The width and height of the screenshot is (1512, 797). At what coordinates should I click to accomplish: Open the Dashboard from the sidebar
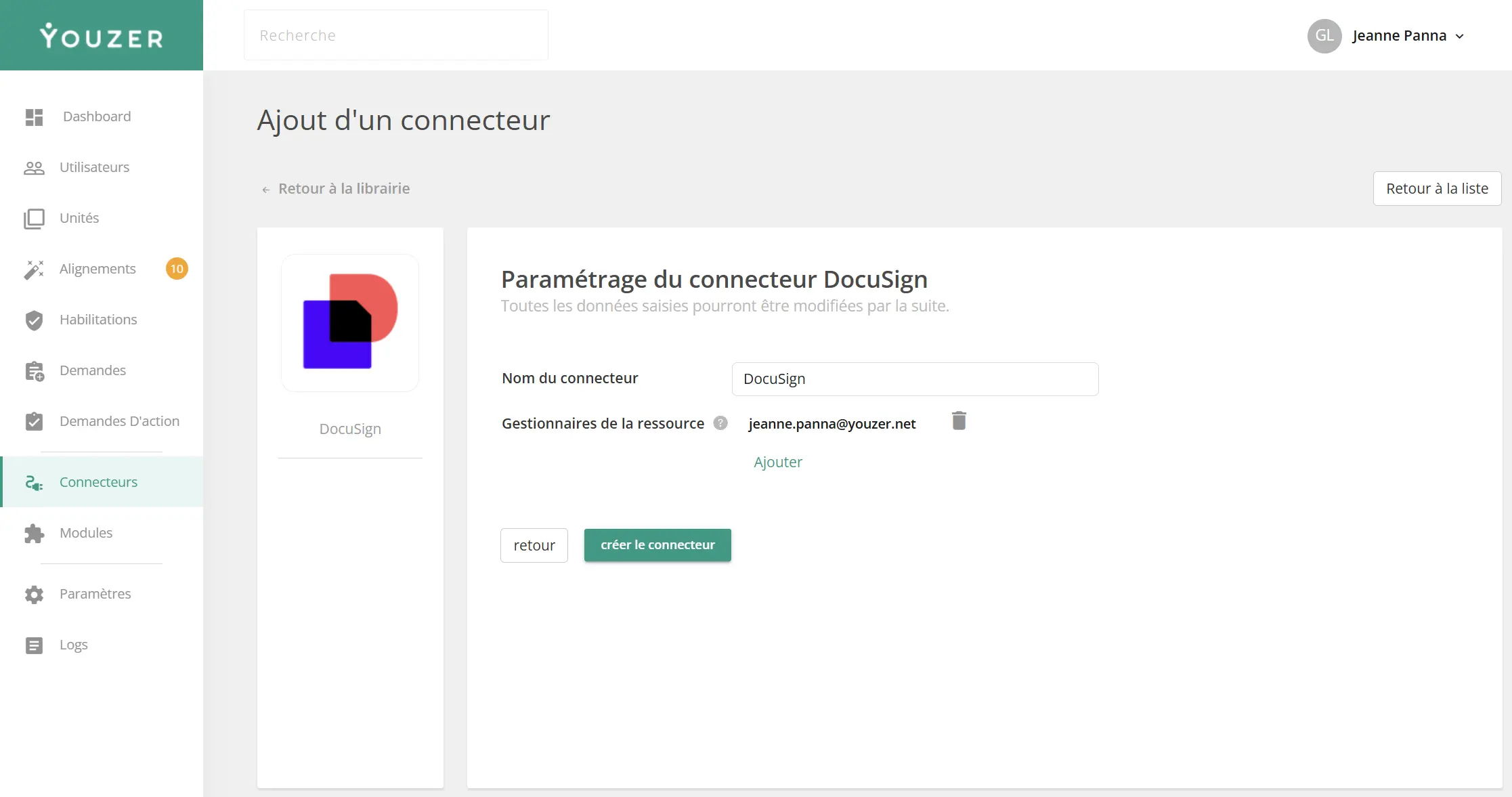(97, 116)
